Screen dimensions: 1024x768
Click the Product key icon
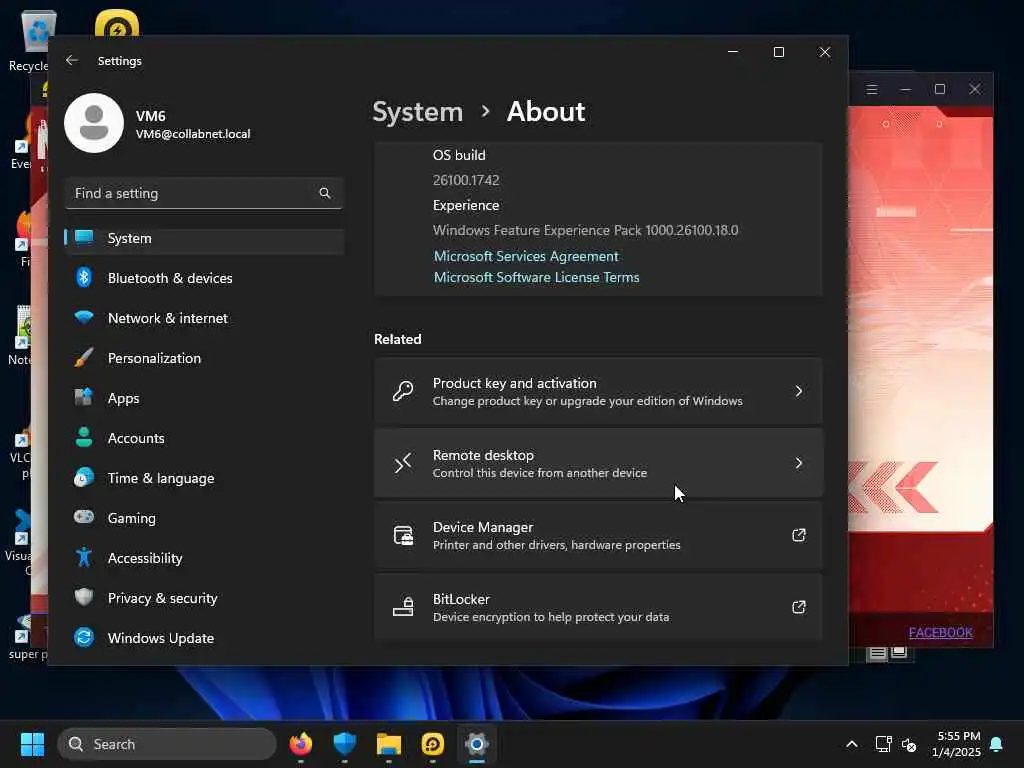click(403, 391)
